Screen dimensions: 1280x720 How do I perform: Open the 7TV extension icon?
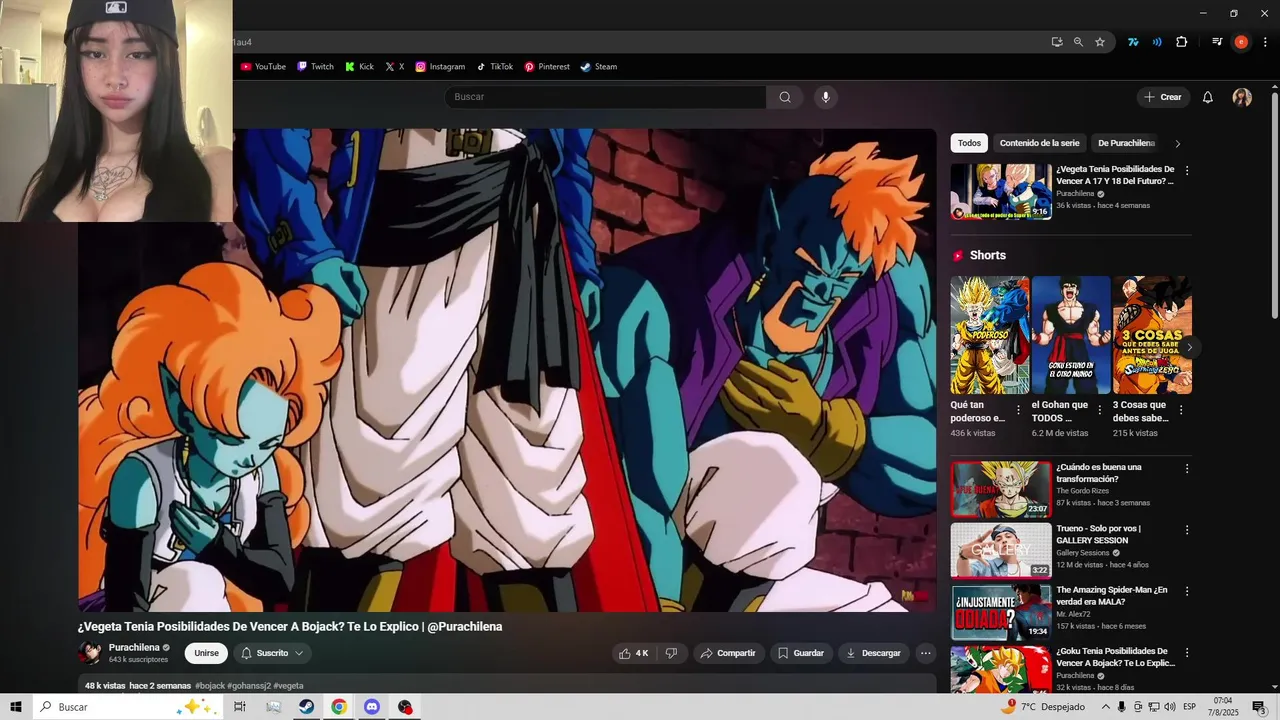click(1133, 42)
